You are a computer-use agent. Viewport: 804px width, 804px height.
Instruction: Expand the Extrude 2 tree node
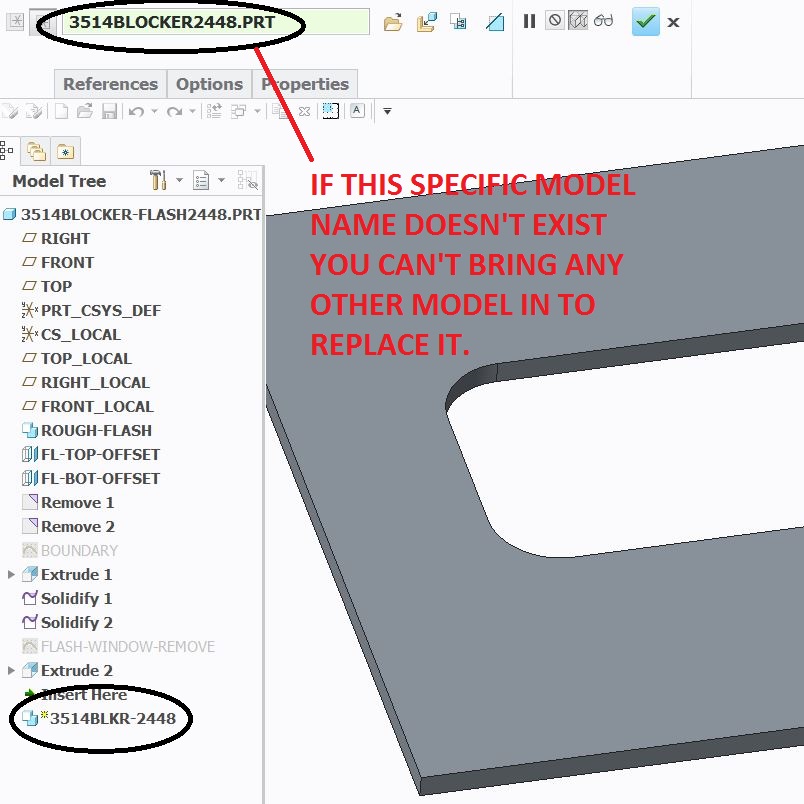[11, 670]
